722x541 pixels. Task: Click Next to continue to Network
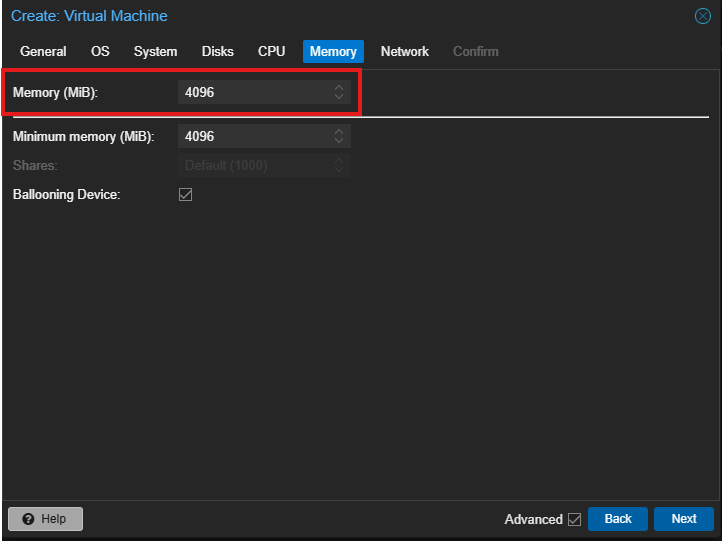684,519
